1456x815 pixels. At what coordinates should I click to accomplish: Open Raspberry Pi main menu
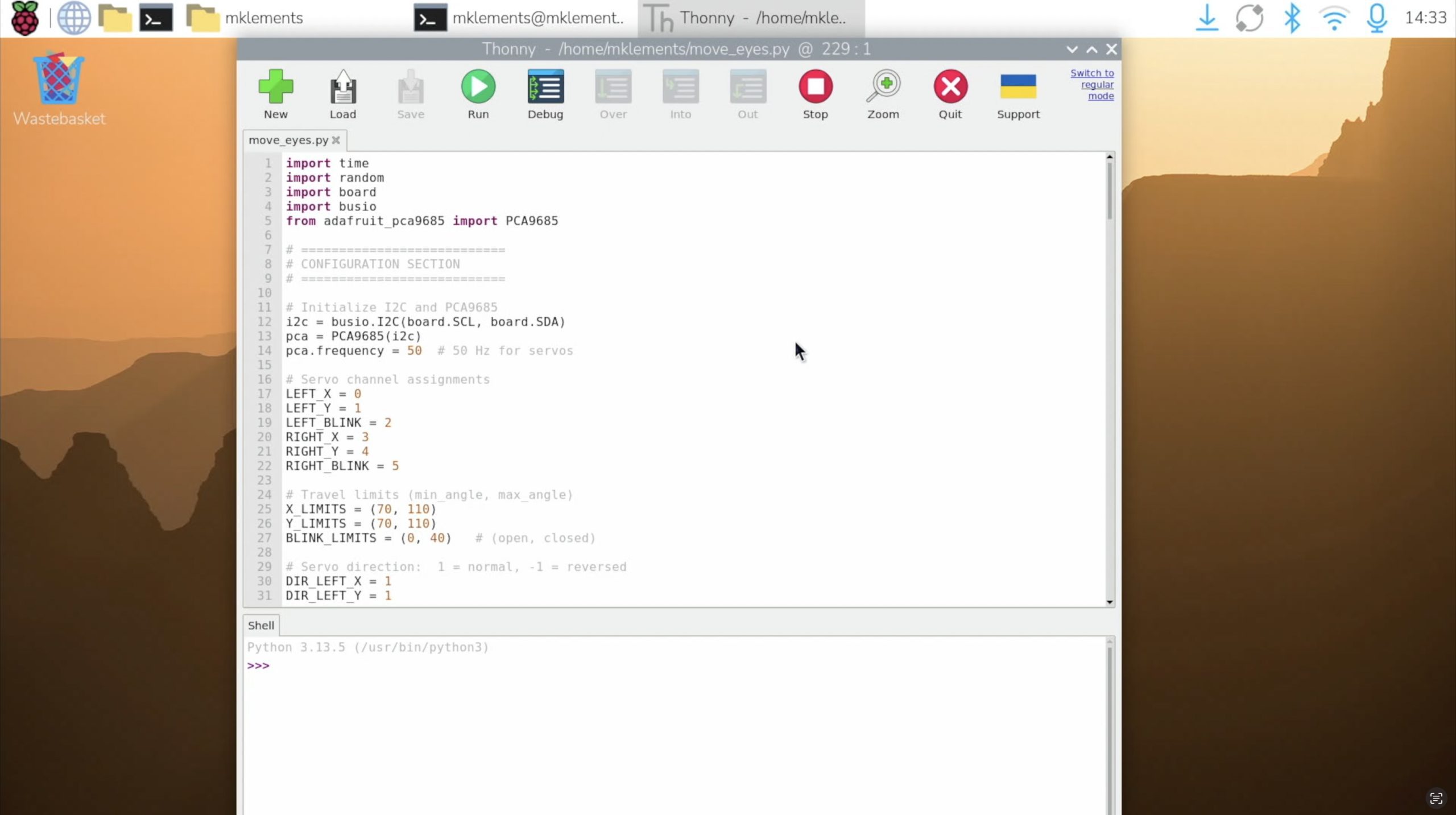(x=25, y=18)
